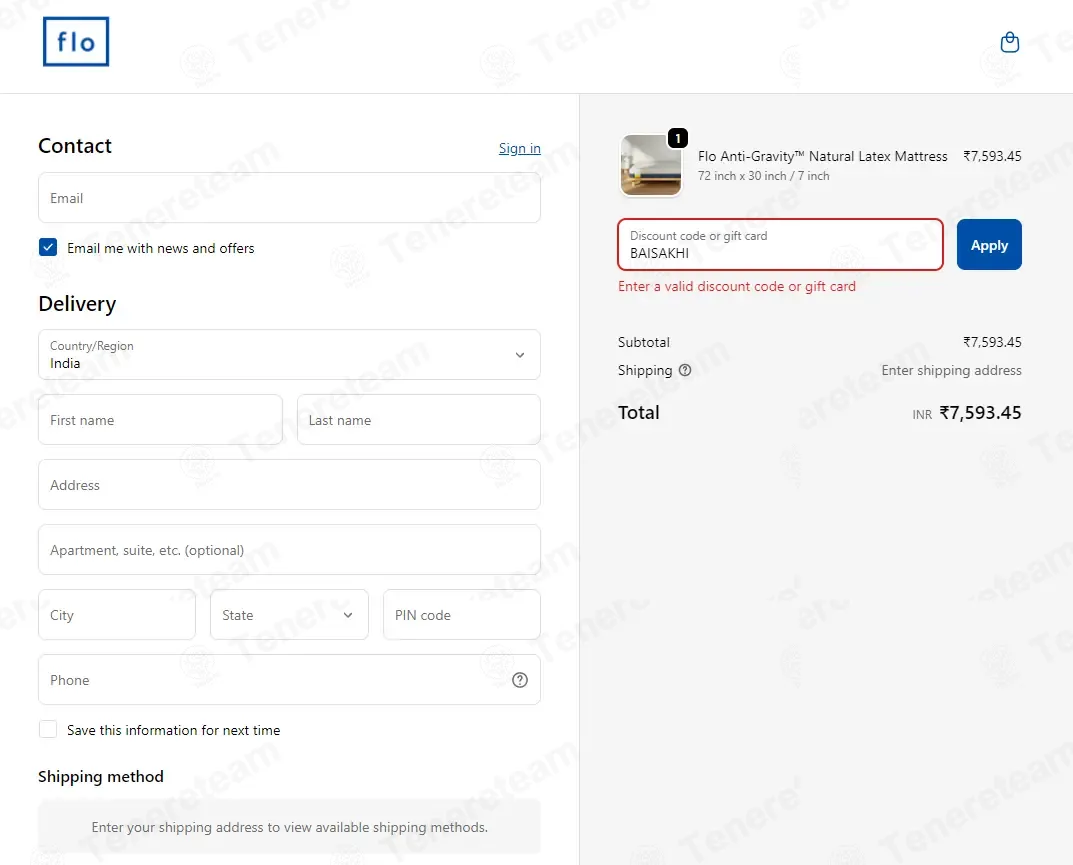Click the Apply discount button
The image size is (1073, 865).
989,244
